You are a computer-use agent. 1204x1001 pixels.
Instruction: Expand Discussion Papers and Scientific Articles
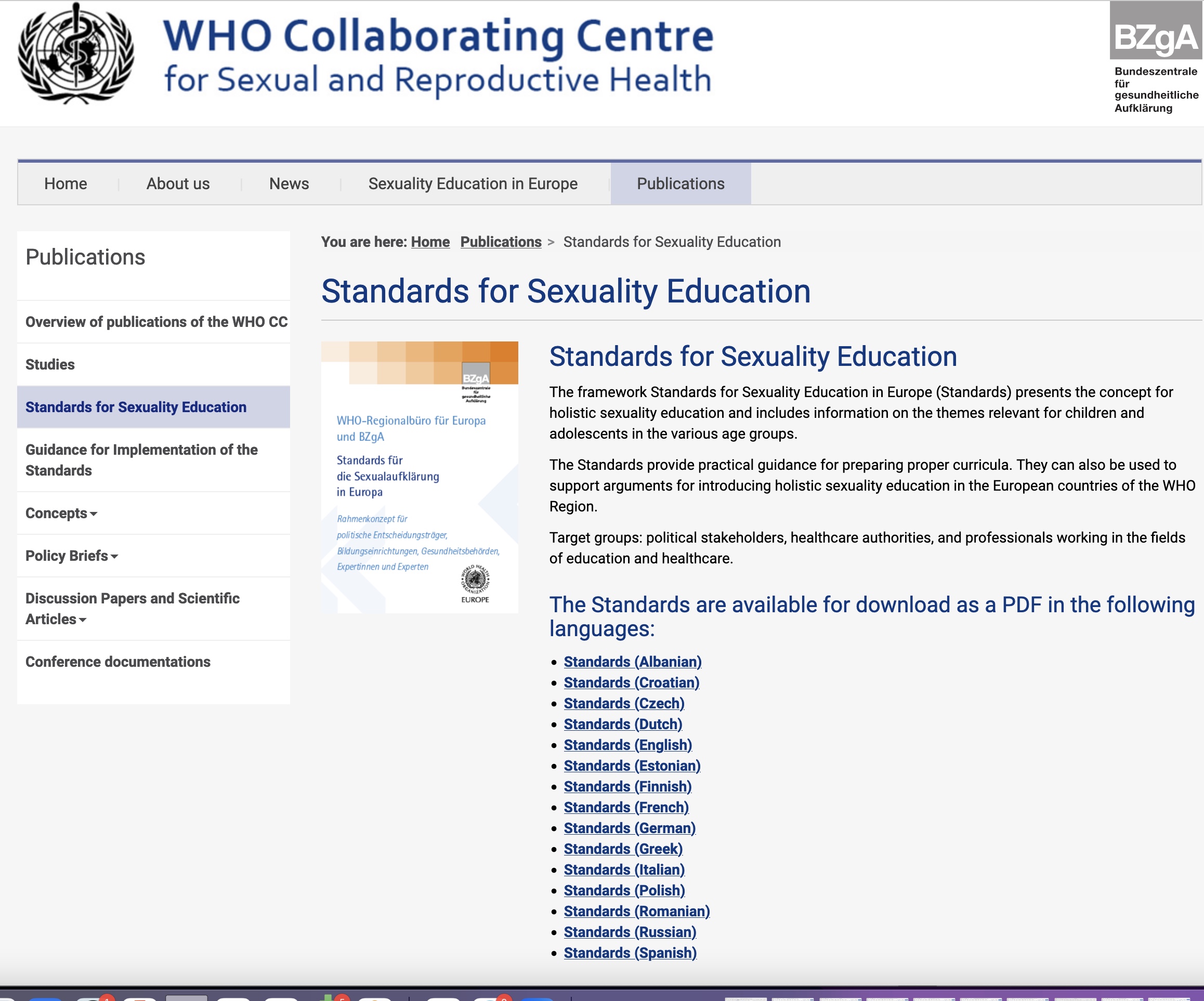(82, 620)
